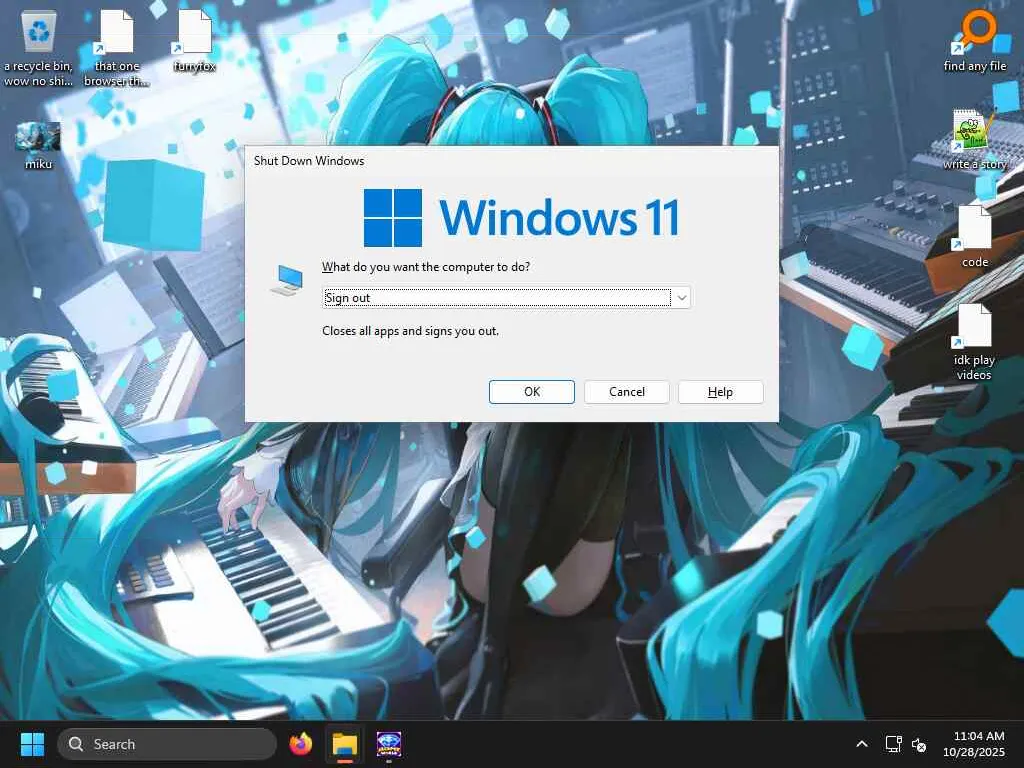This screenshot has width=1024, height=768.
Task: Open File Explorer from the taskbar
Action: (x=345, y=744)
